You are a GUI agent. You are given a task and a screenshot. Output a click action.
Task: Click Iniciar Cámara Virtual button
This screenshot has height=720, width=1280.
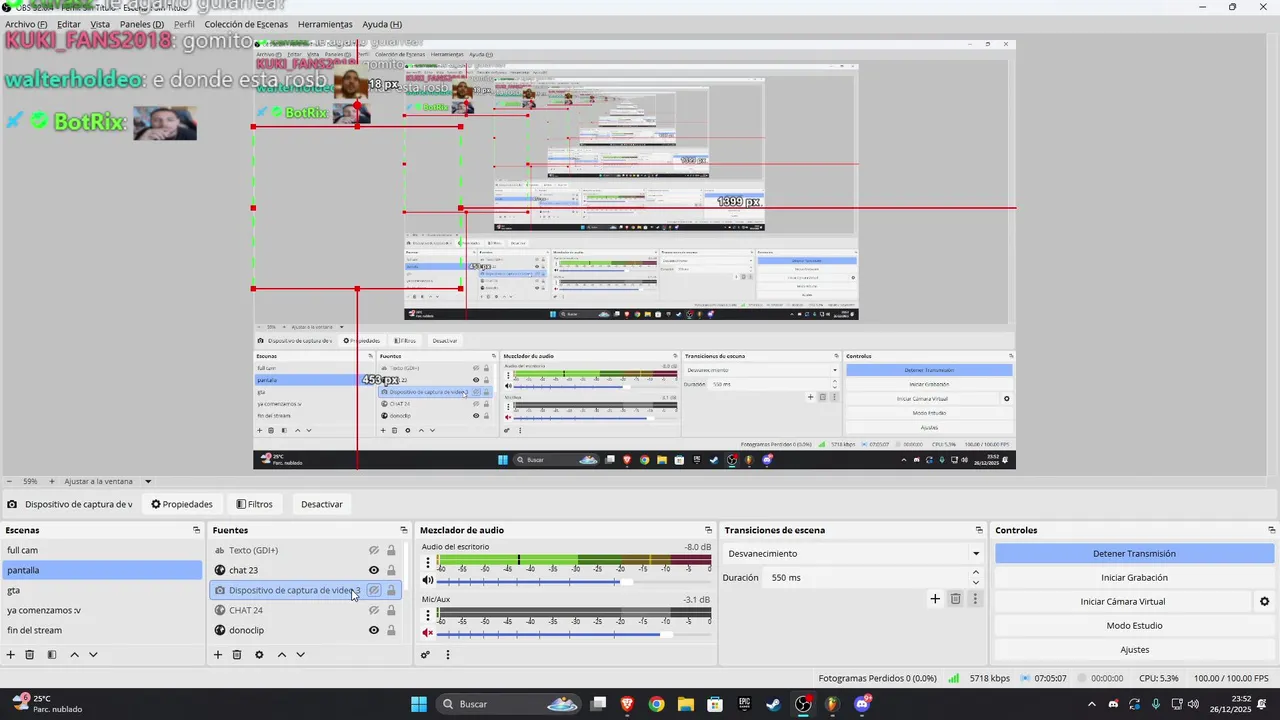[1122, 602]
